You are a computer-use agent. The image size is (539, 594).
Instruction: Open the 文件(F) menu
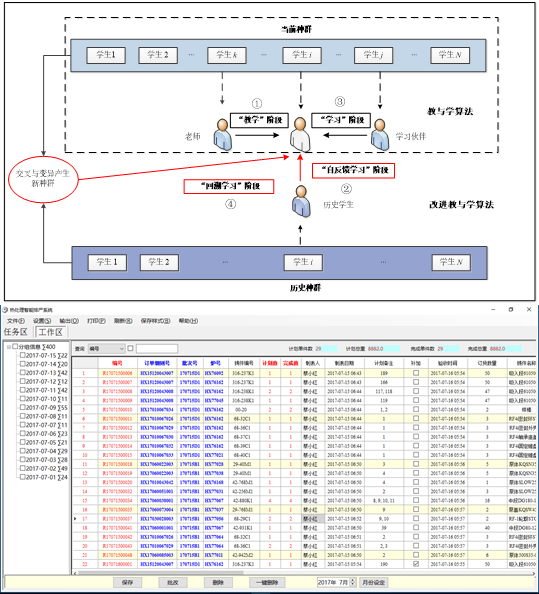[16, 321]
